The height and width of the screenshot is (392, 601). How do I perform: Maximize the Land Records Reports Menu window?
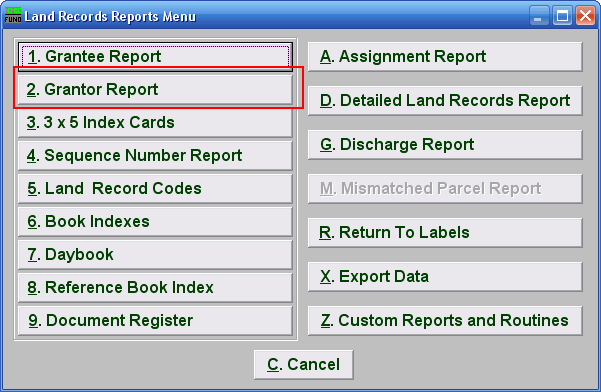pos(562,16)
